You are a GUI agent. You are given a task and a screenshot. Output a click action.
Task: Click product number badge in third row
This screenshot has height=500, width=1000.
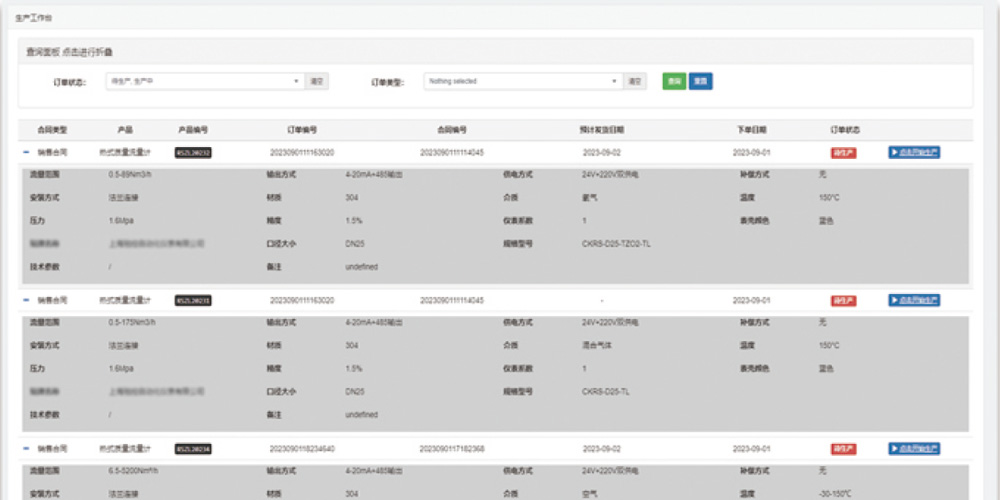click(193, 449)
